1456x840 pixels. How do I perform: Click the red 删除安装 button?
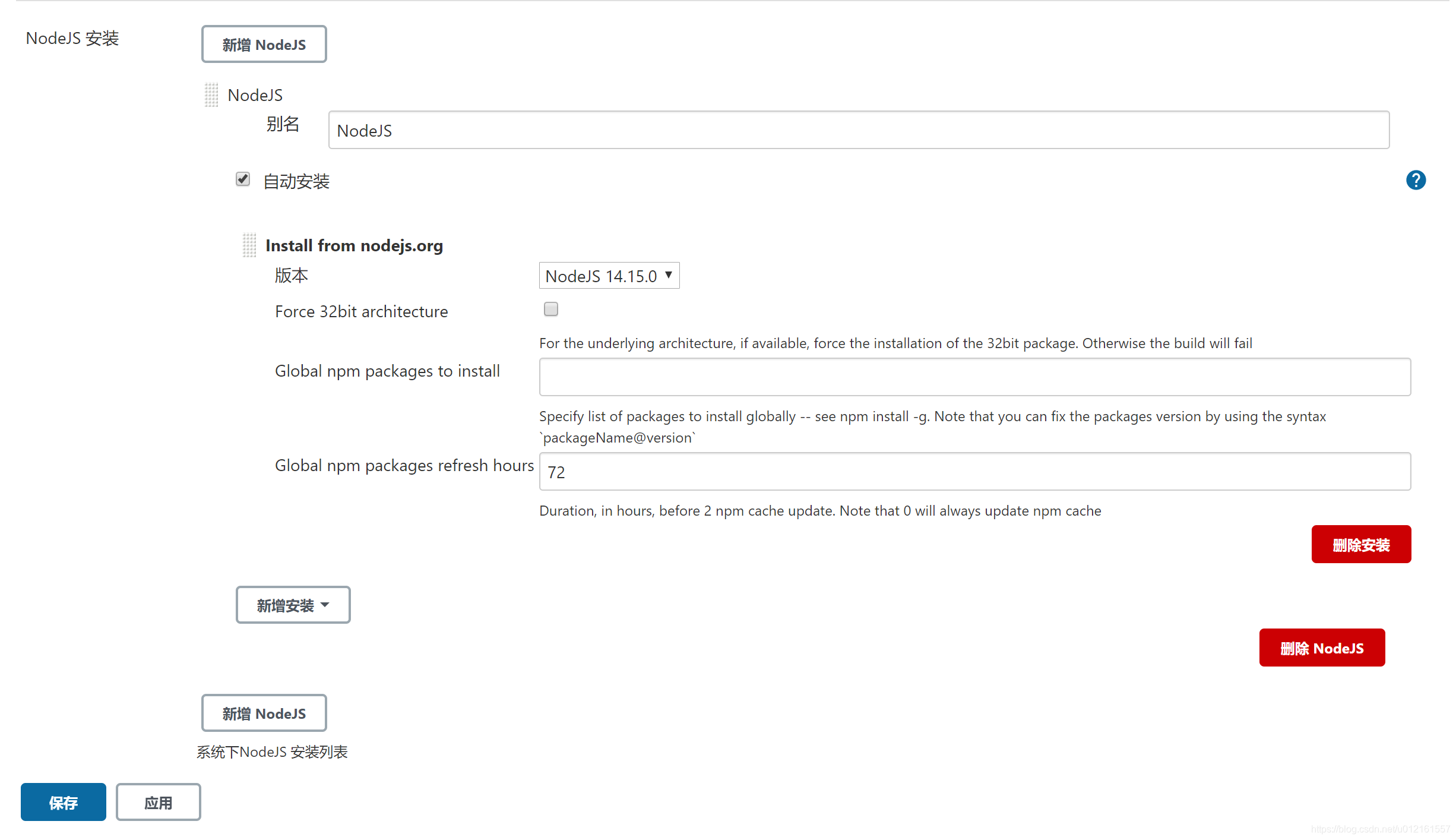pos(1361,544)
